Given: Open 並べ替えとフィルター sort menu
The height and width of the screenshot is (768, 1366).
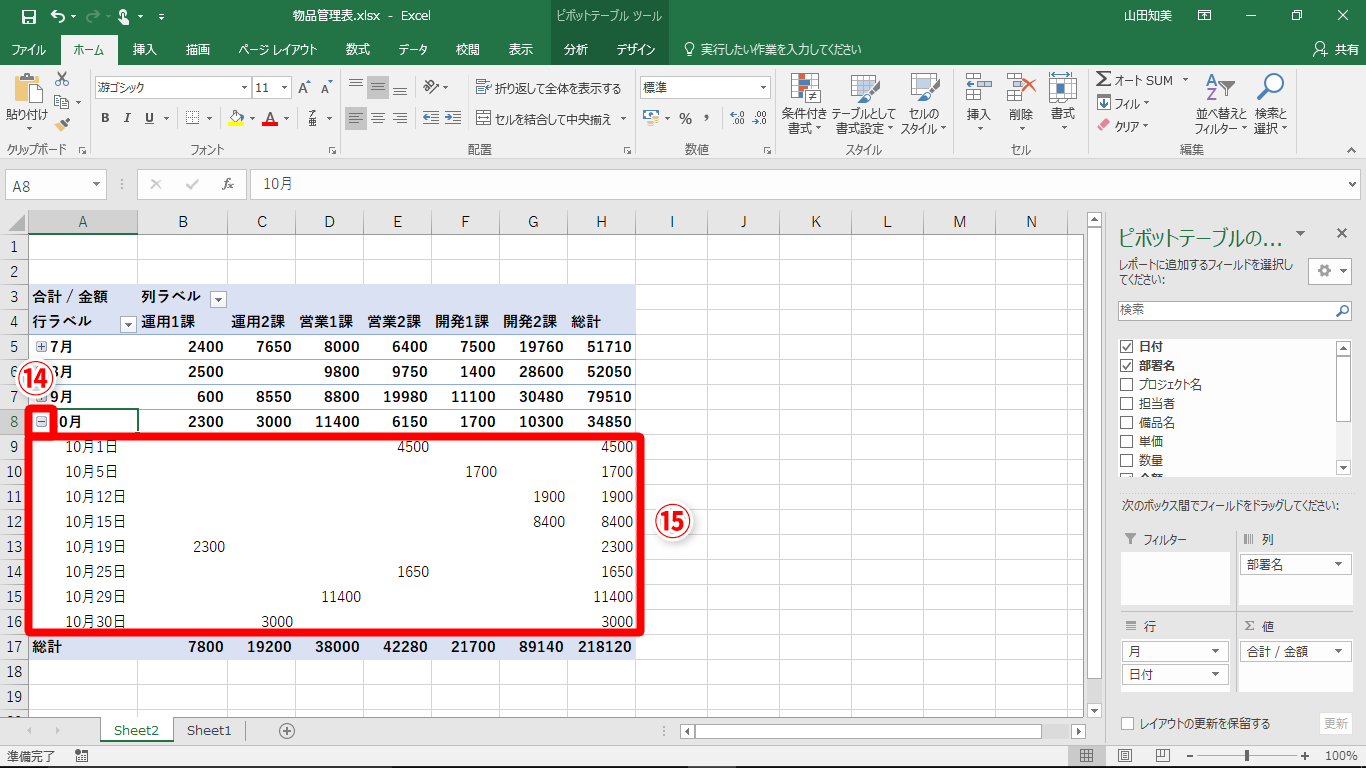Looking at the screenshot, I should [1221, 104].
